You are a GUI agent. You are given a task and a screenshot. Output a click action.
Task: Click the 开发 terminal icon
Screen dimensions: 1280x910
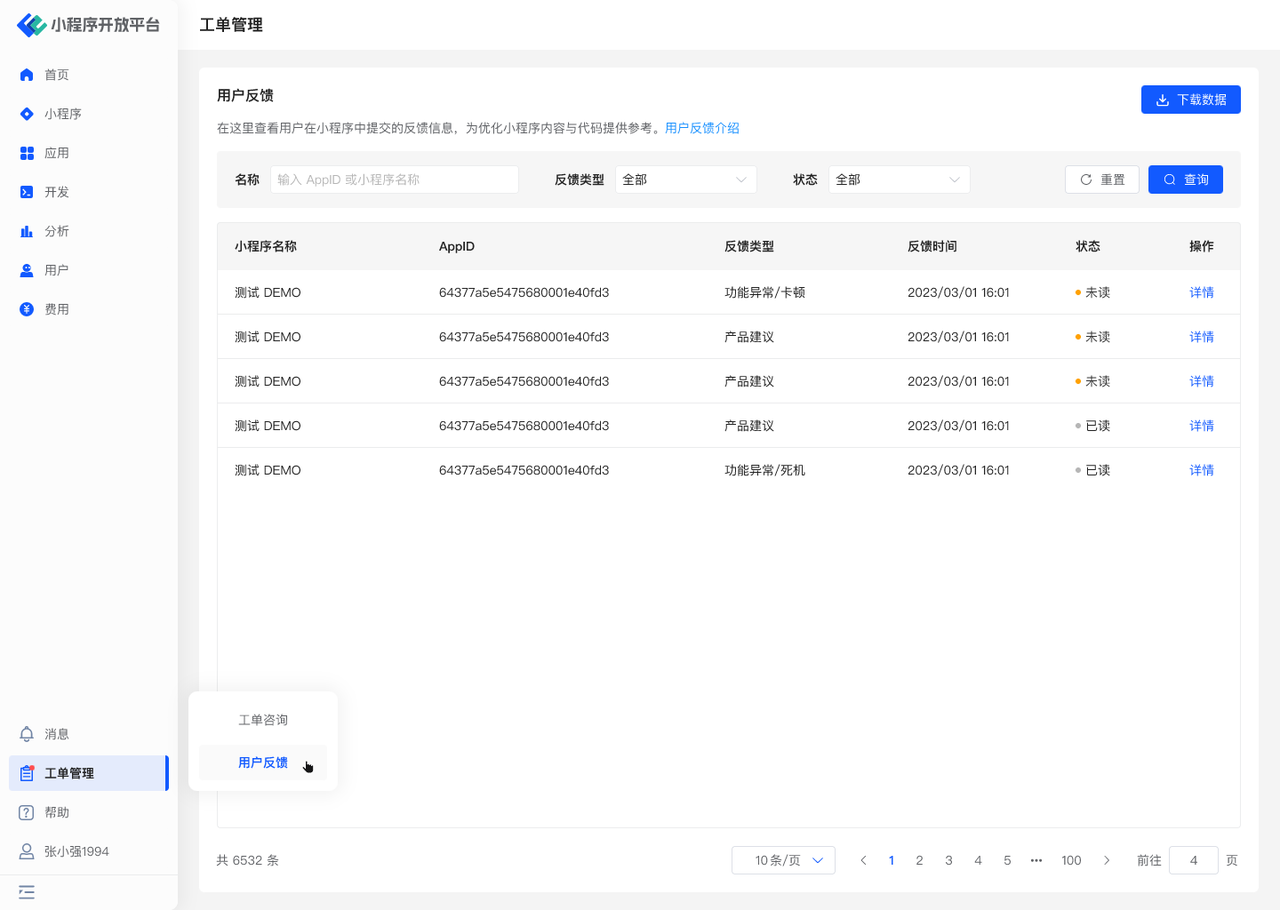click(x=27, y=192)
